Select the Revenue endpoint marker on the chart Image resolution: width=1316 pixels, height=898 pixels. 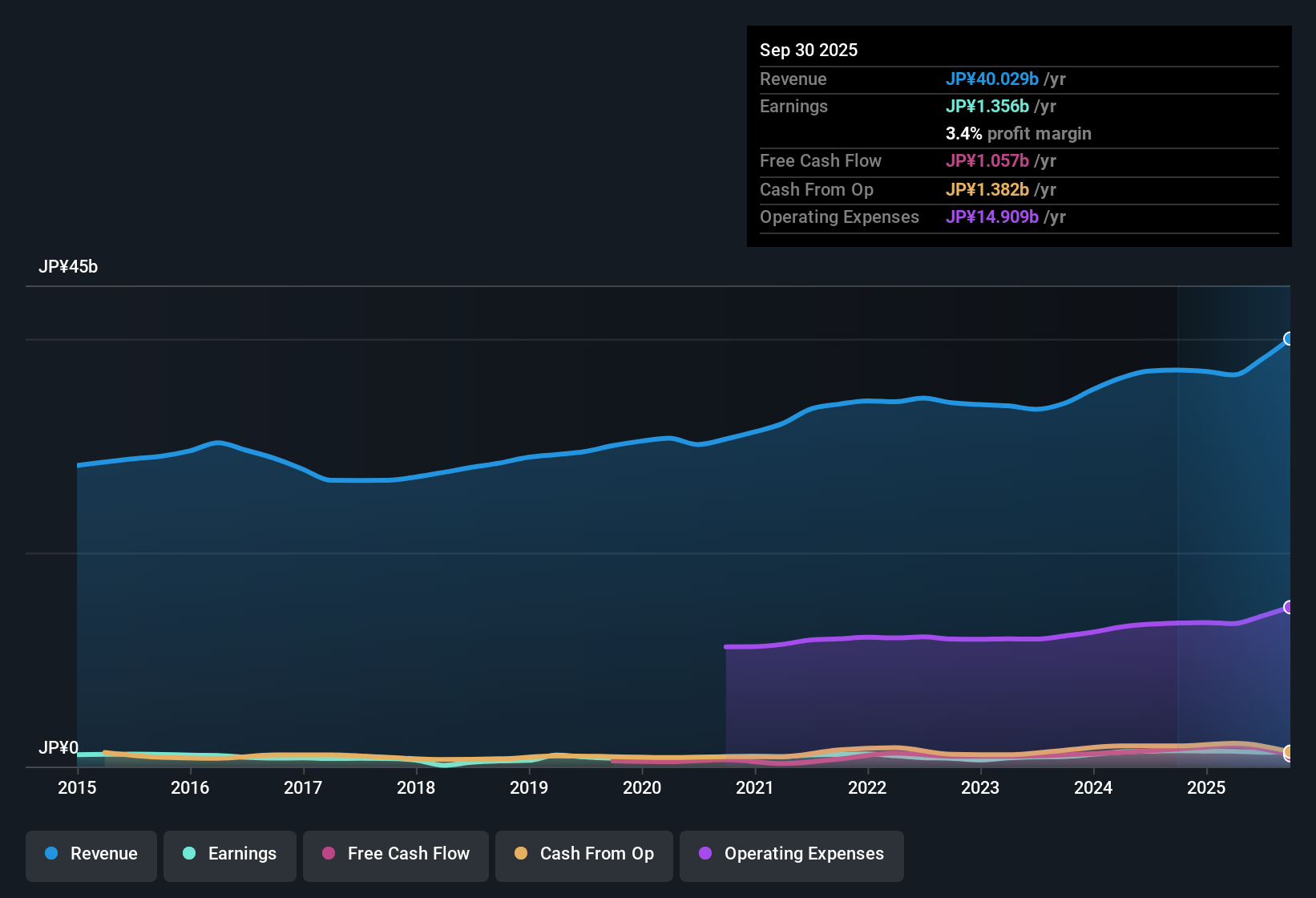1287,340
